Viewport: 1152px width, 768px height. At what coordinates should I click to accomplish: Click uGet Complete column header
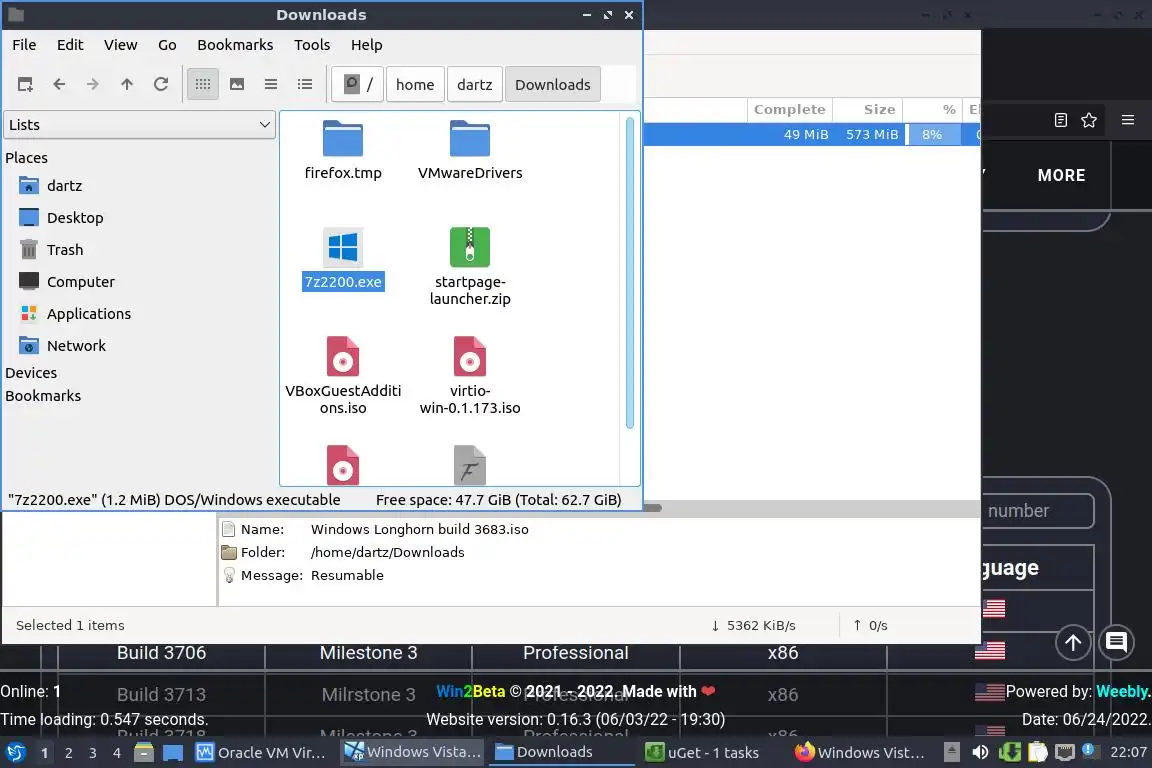790,110
